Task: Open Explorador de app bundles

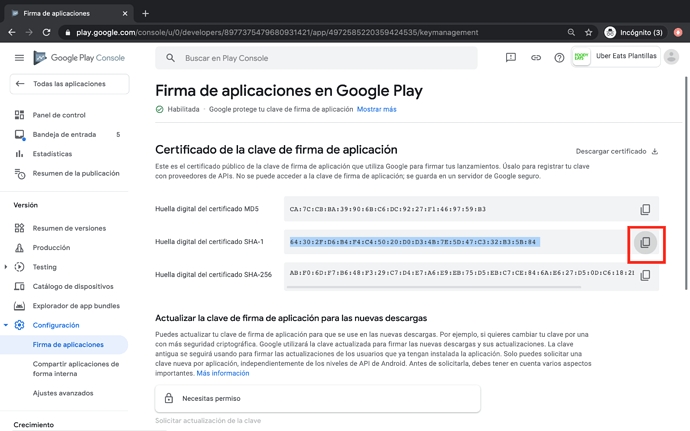Action: pyautogui.click(x=76, y=306)
